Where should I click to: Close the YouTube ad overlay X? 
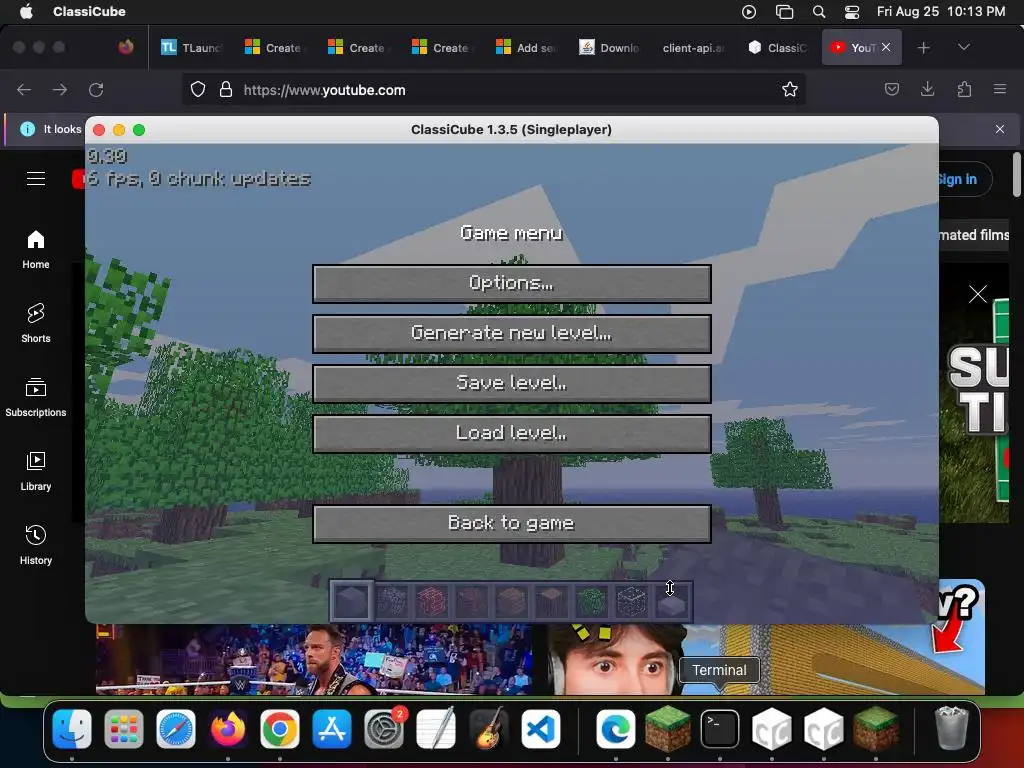(978, 294)
